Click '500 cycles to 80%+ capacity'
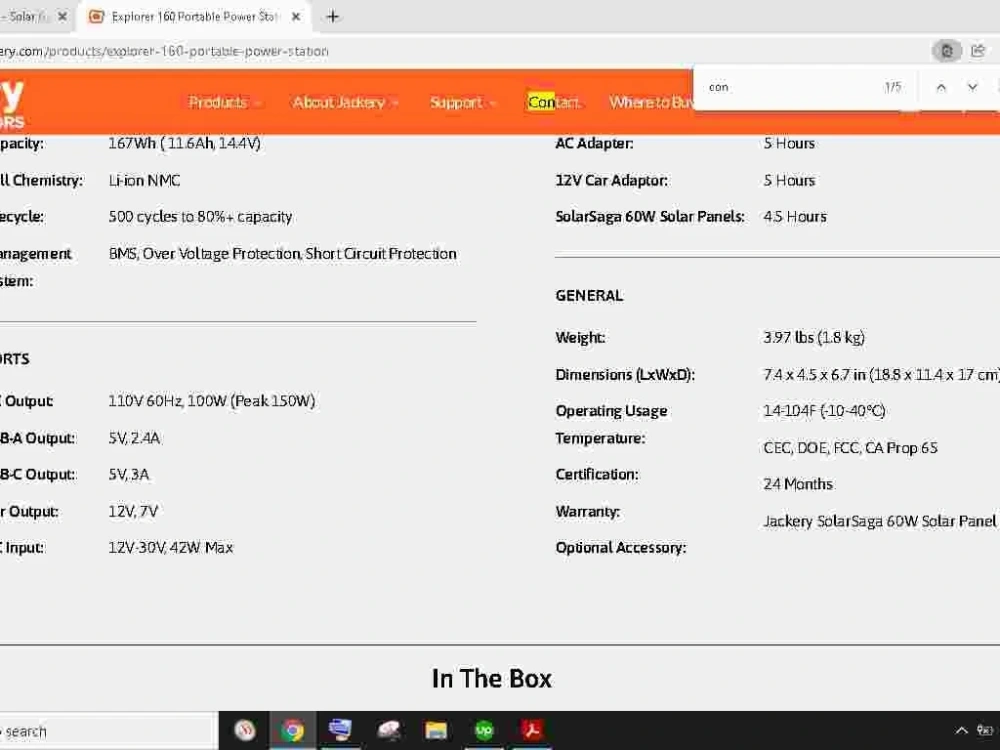Screen dimensions: 1000x750 tap(200, 217)
